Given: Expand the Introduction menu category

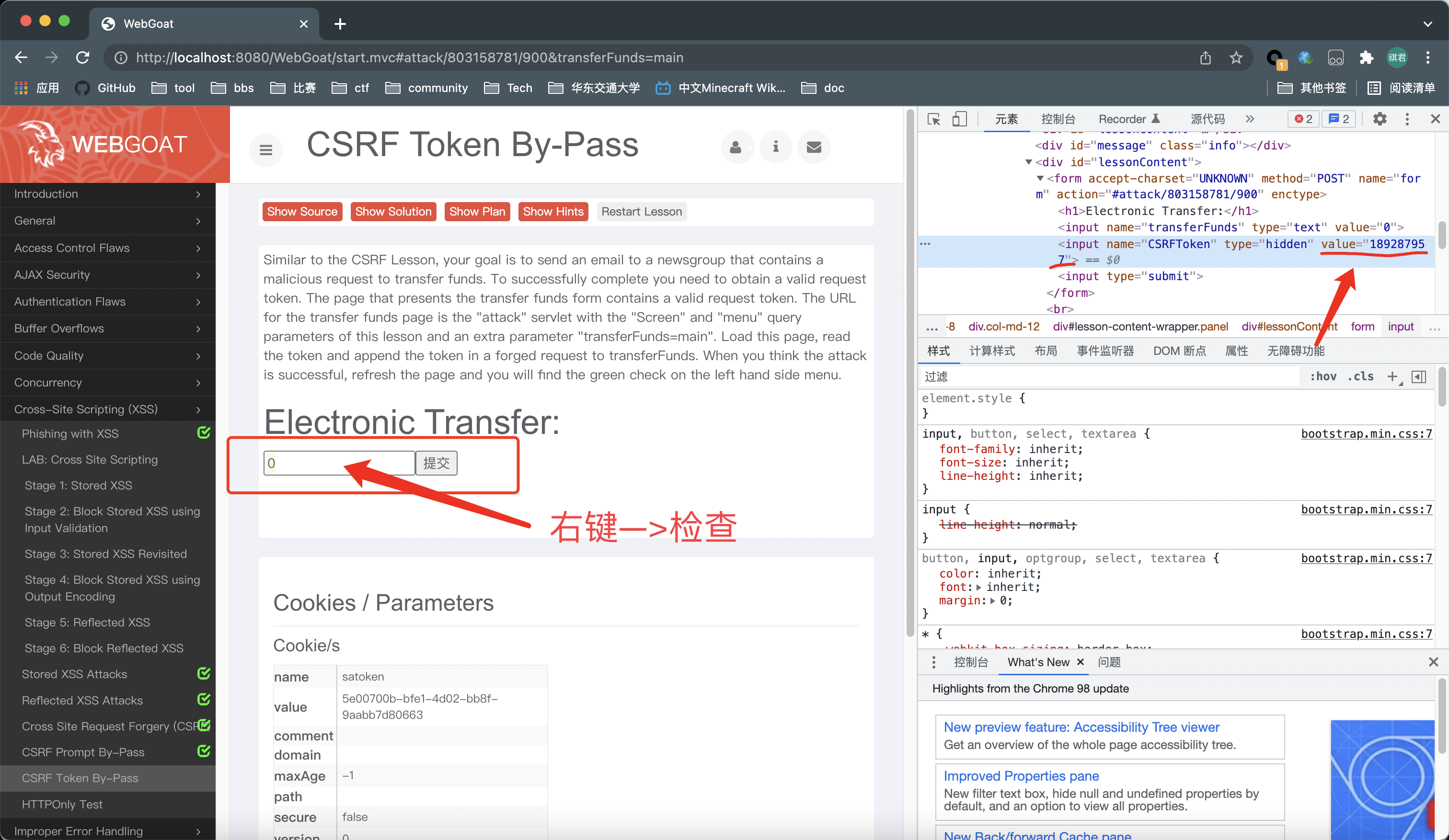Looking at the screenshot, I should pos(107,193).
